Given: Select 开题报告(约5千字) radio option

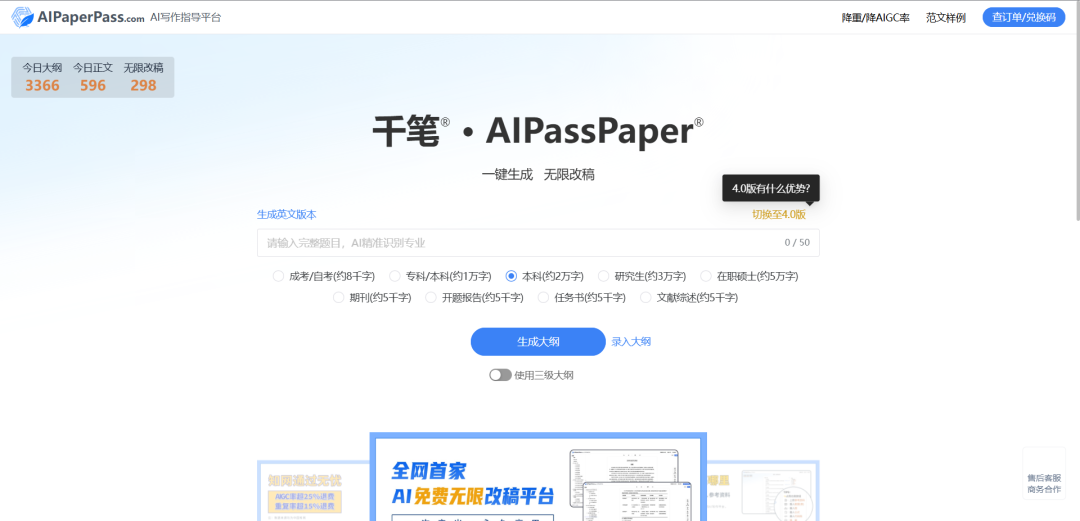Looking at the screenshot, I should click(474, 298).
